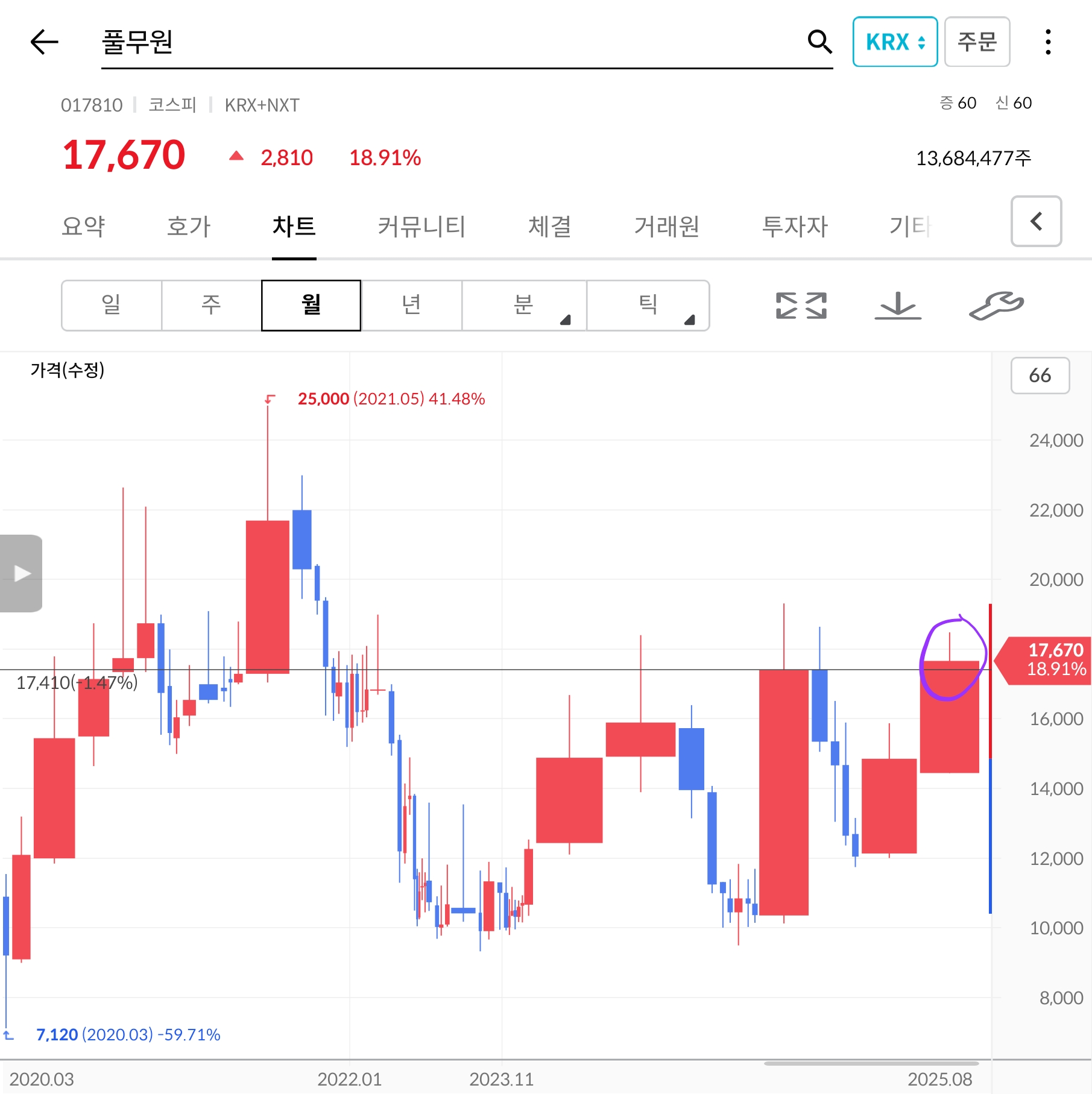Tap the 주문 order button
The width and height of the screenshot is (1092, 1094).
977,42
